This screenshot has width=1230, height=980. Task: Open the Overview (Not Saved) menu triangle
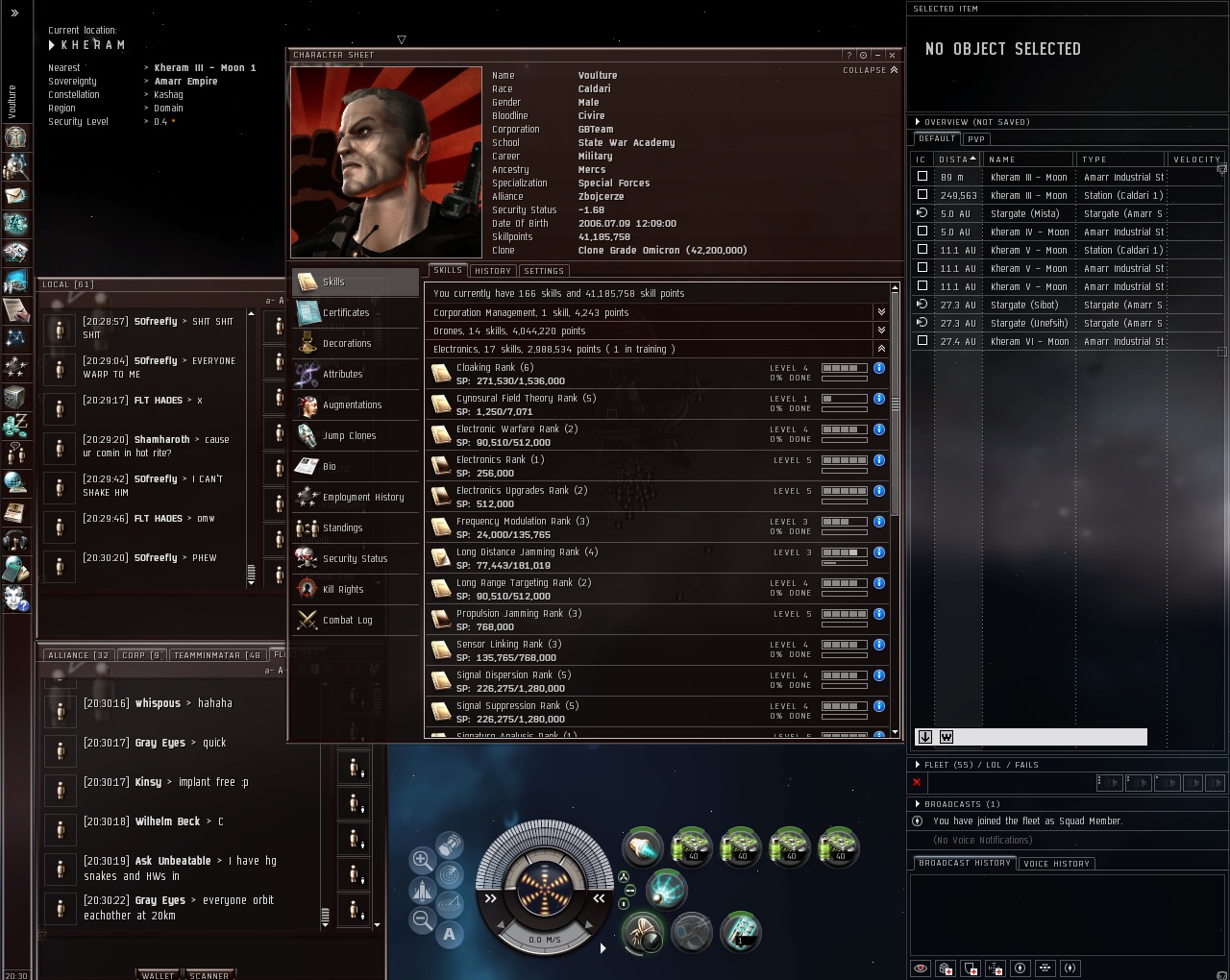point(918,122)
